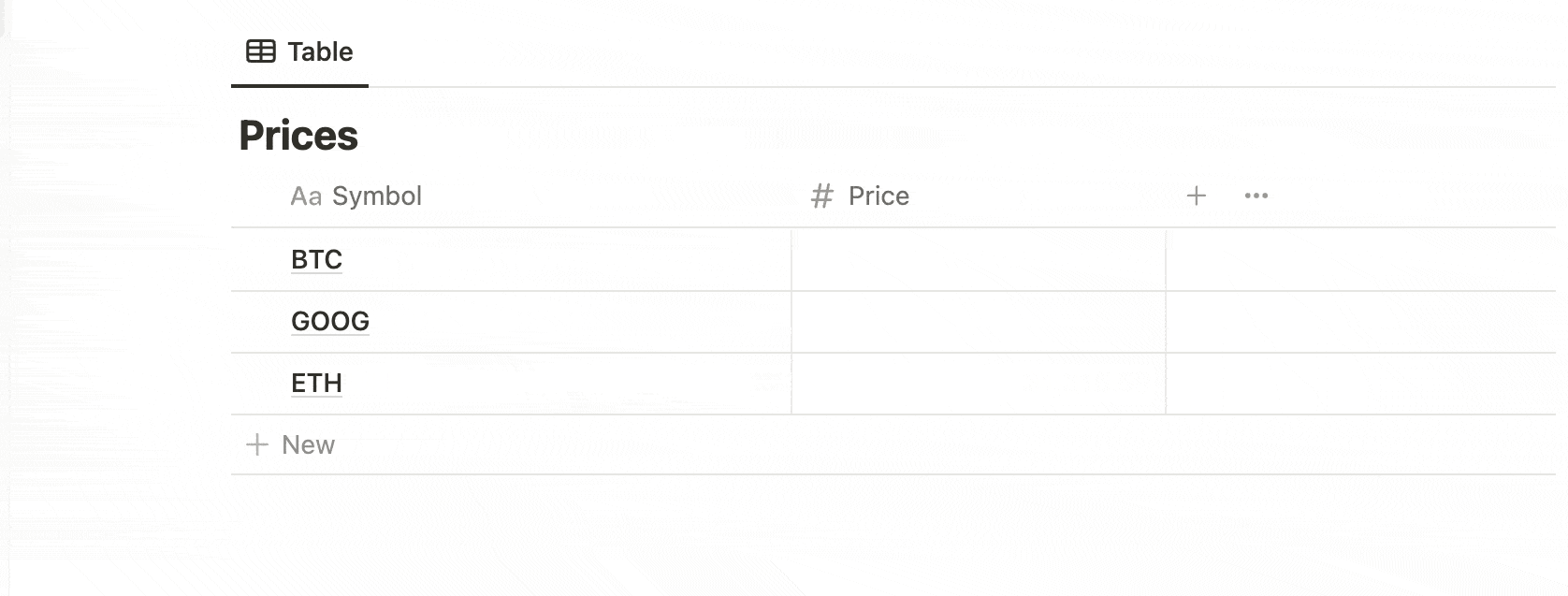Add a new property with plus icon
Screen dimensions: 1568x596
pos(1196,196)
